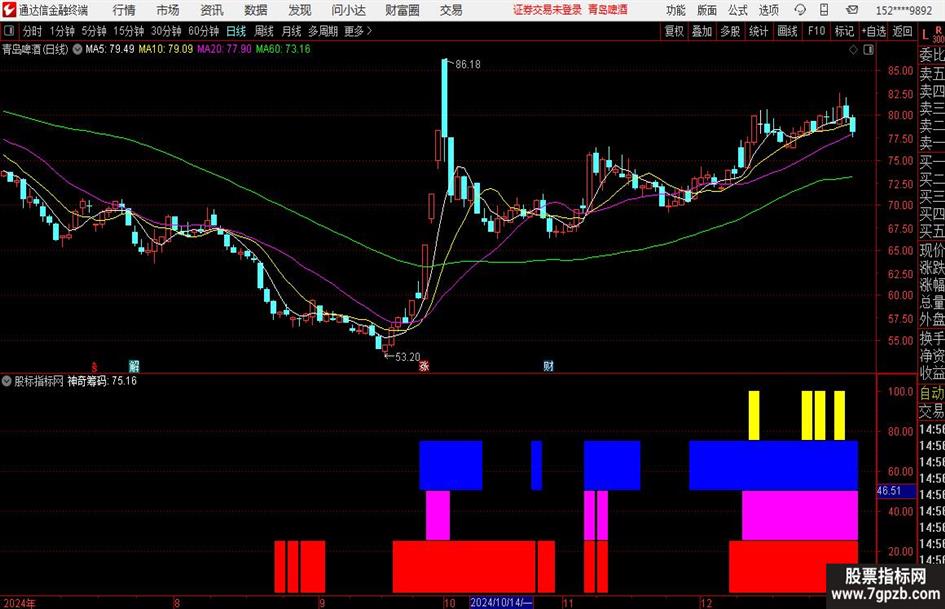Open the 行情 menu
This screenshot has height=609, width=945.
(124, 10)
